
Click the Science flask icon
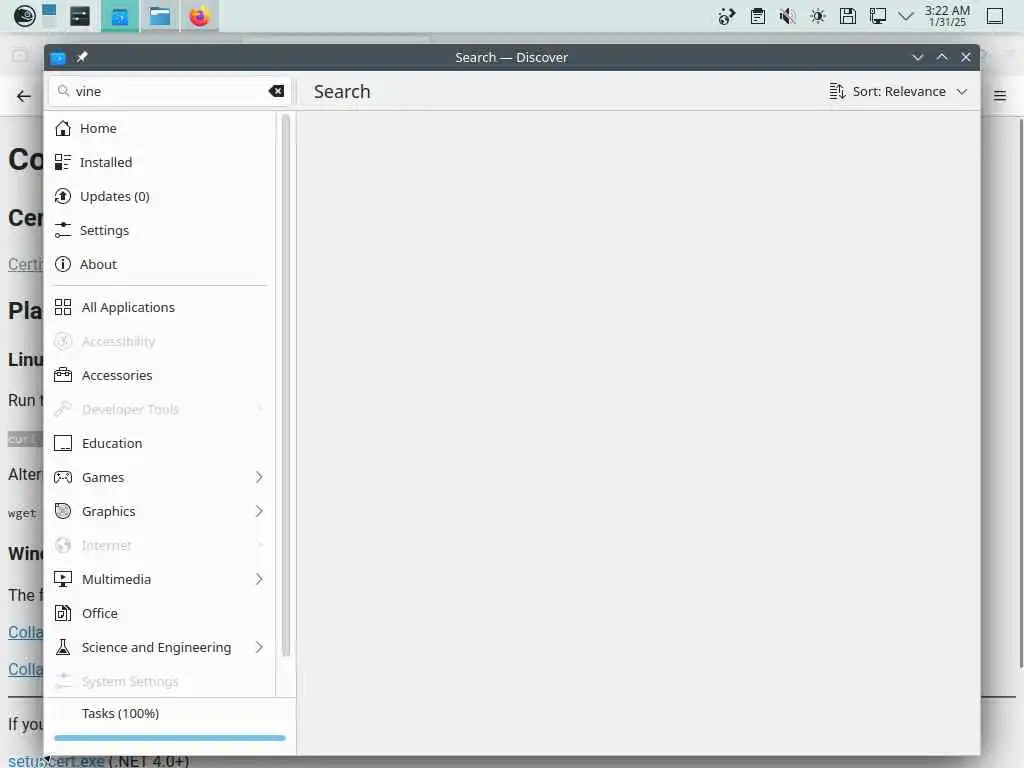point(63,647)
